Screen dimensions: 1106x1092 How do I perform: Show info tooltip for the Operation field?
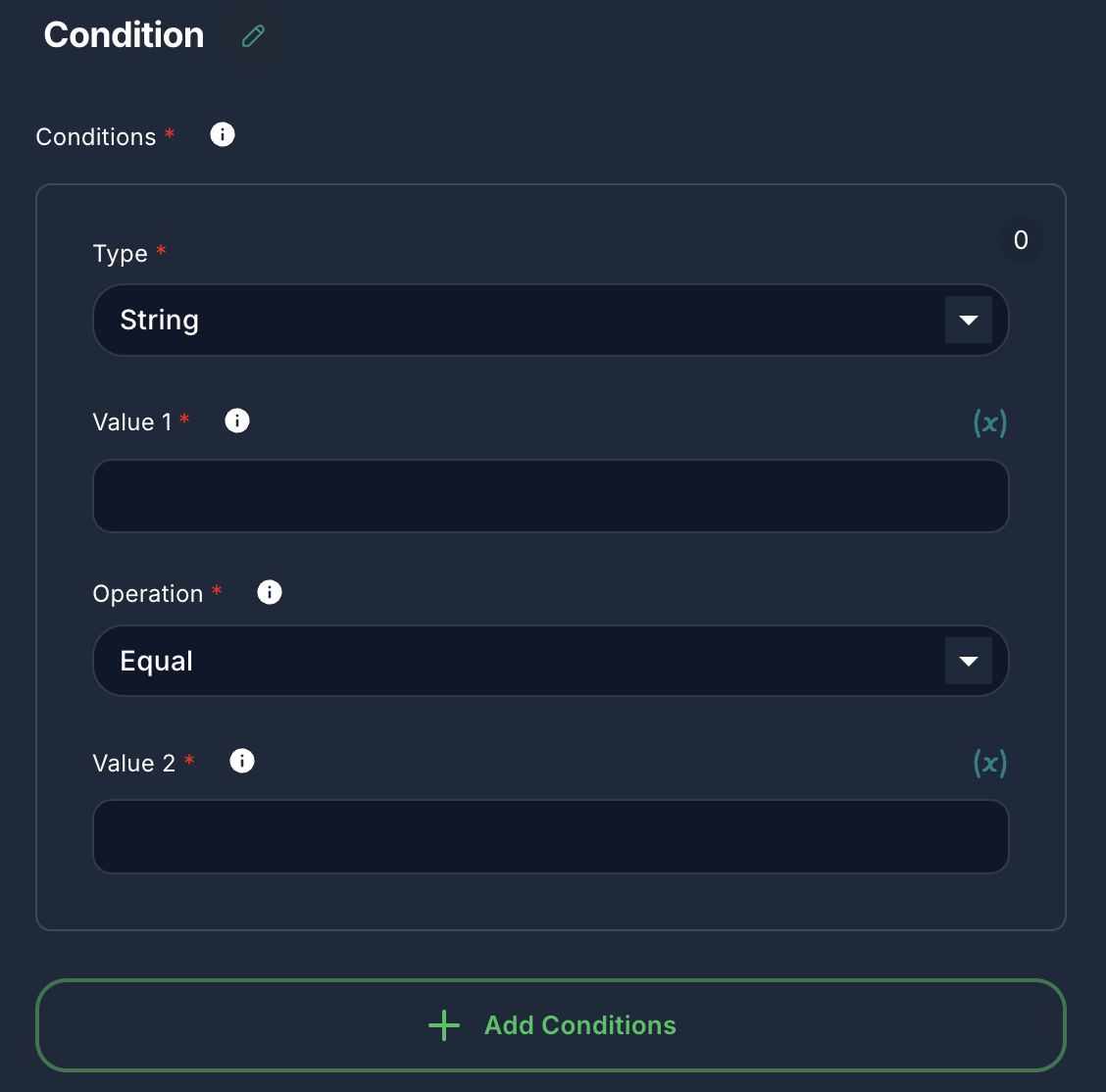(x=269, y=592)
